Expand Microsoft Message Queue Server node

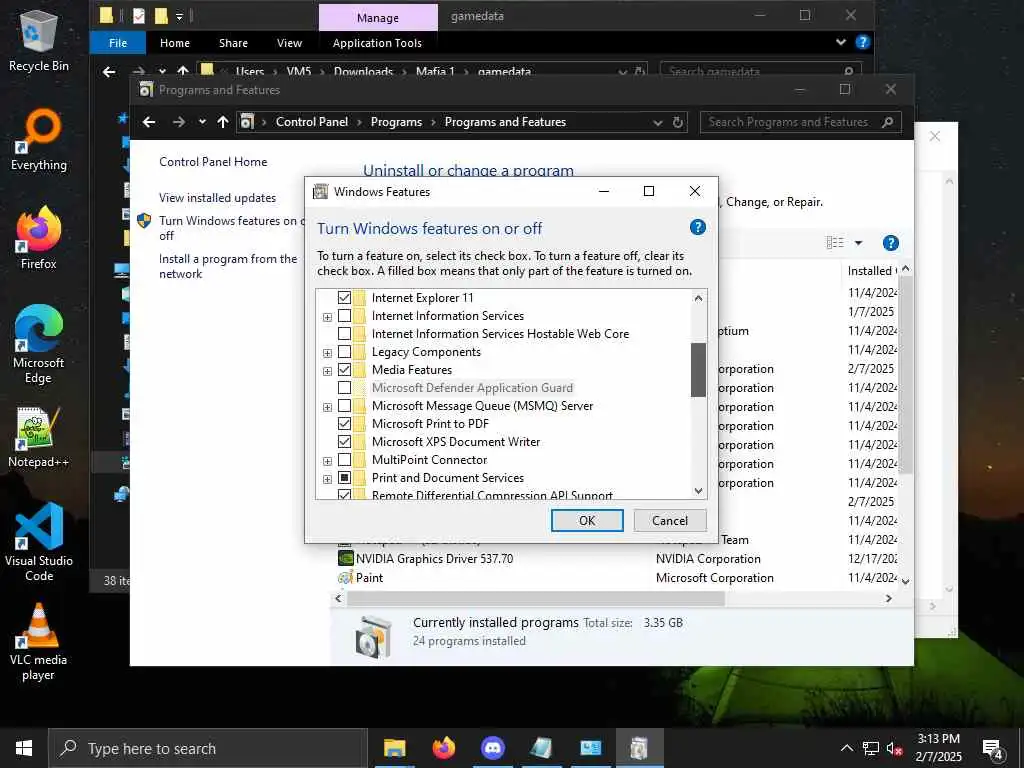[x=327, y=408]
